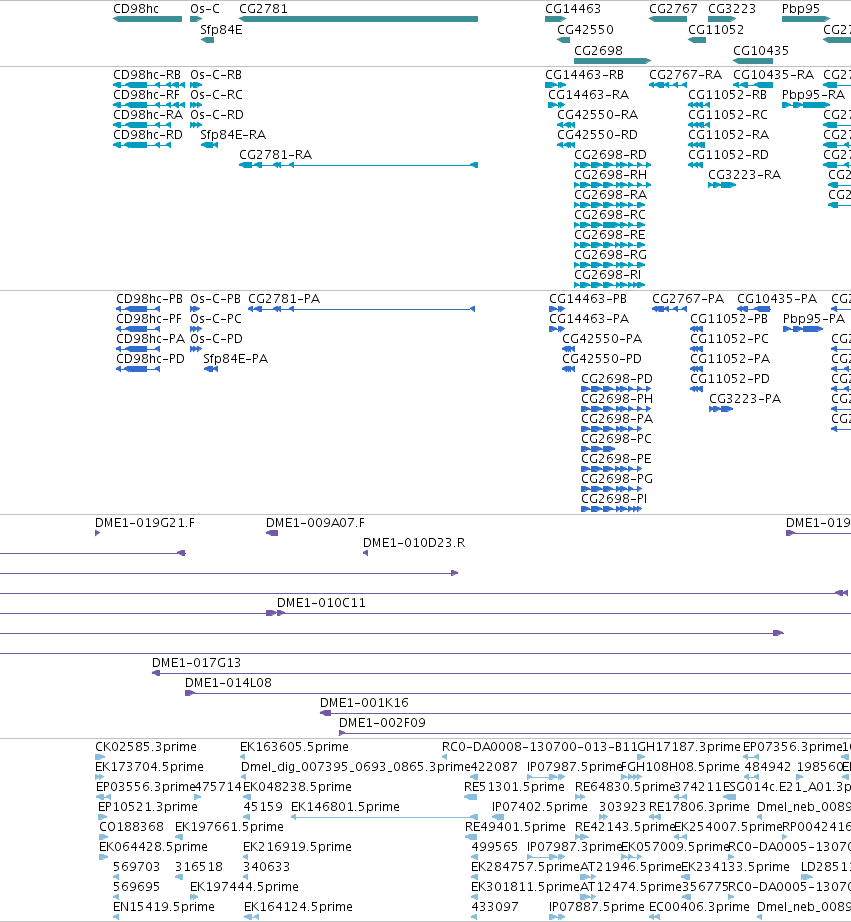Select protein Pbp95-PA
851x922 pixels.
[x=803, y=329]
